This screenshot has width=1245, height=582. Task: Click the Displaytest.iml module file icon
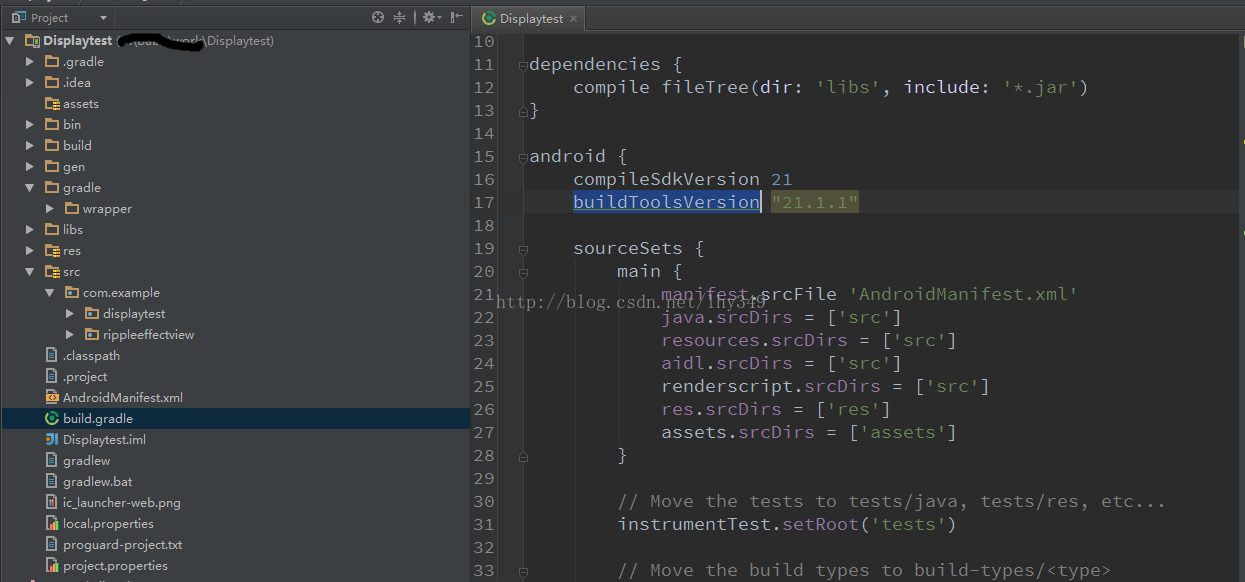pyautogui.click(x=52, y=440)
